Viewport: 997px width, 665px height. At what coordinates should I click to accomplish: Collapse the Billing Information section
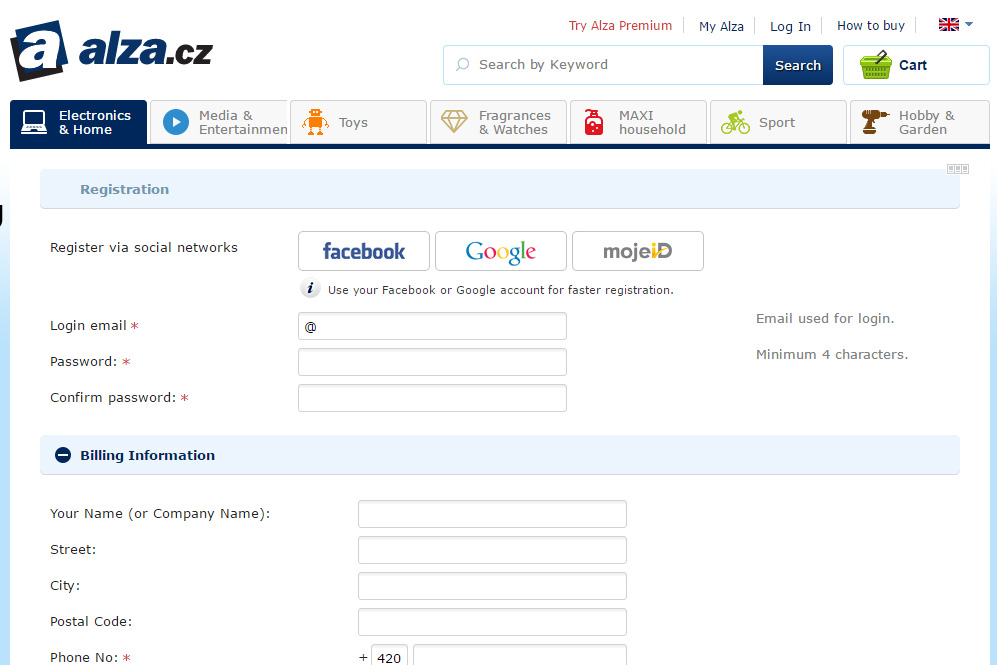[63, 455]
